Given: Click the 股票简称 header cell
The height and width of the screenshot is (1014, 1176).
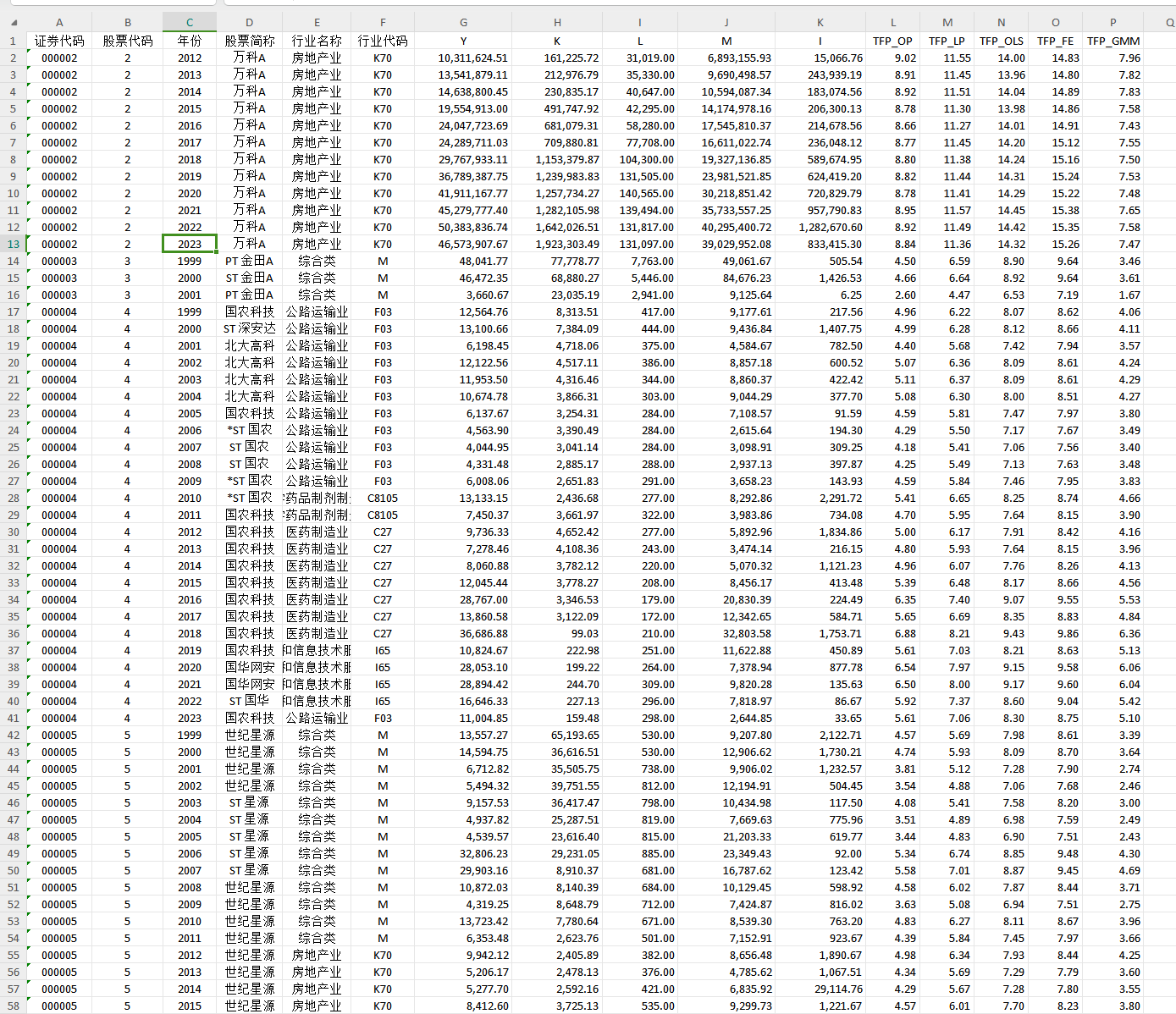Looking at the screenshot, I should (249, 41).
